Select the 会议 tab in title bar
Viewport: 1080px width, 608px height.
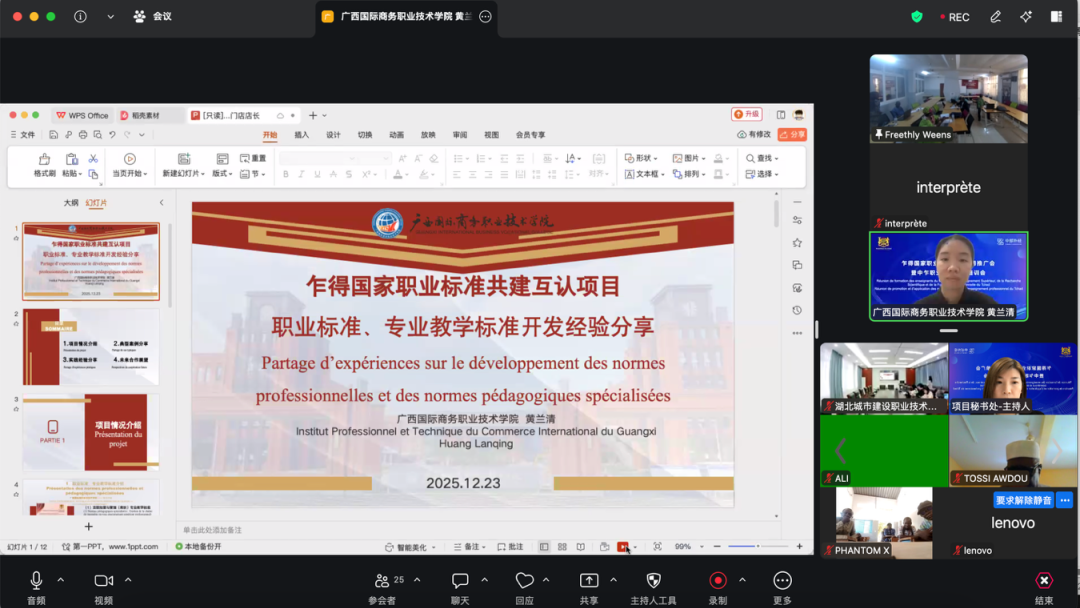click(153, 17)
